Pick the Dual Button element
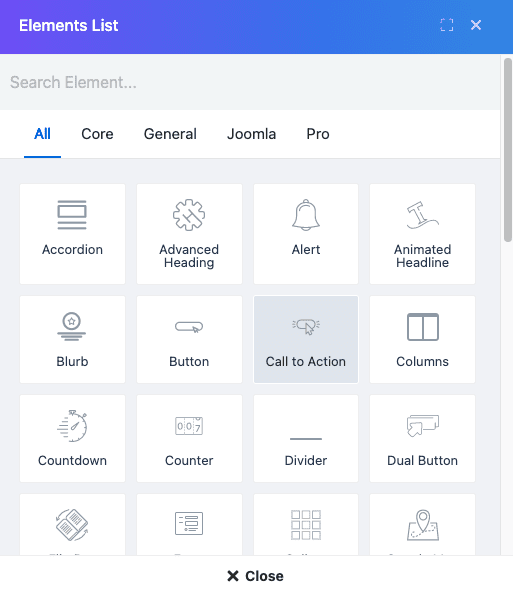The height and width of the screenshot is (595, 513). pos(422,439)
